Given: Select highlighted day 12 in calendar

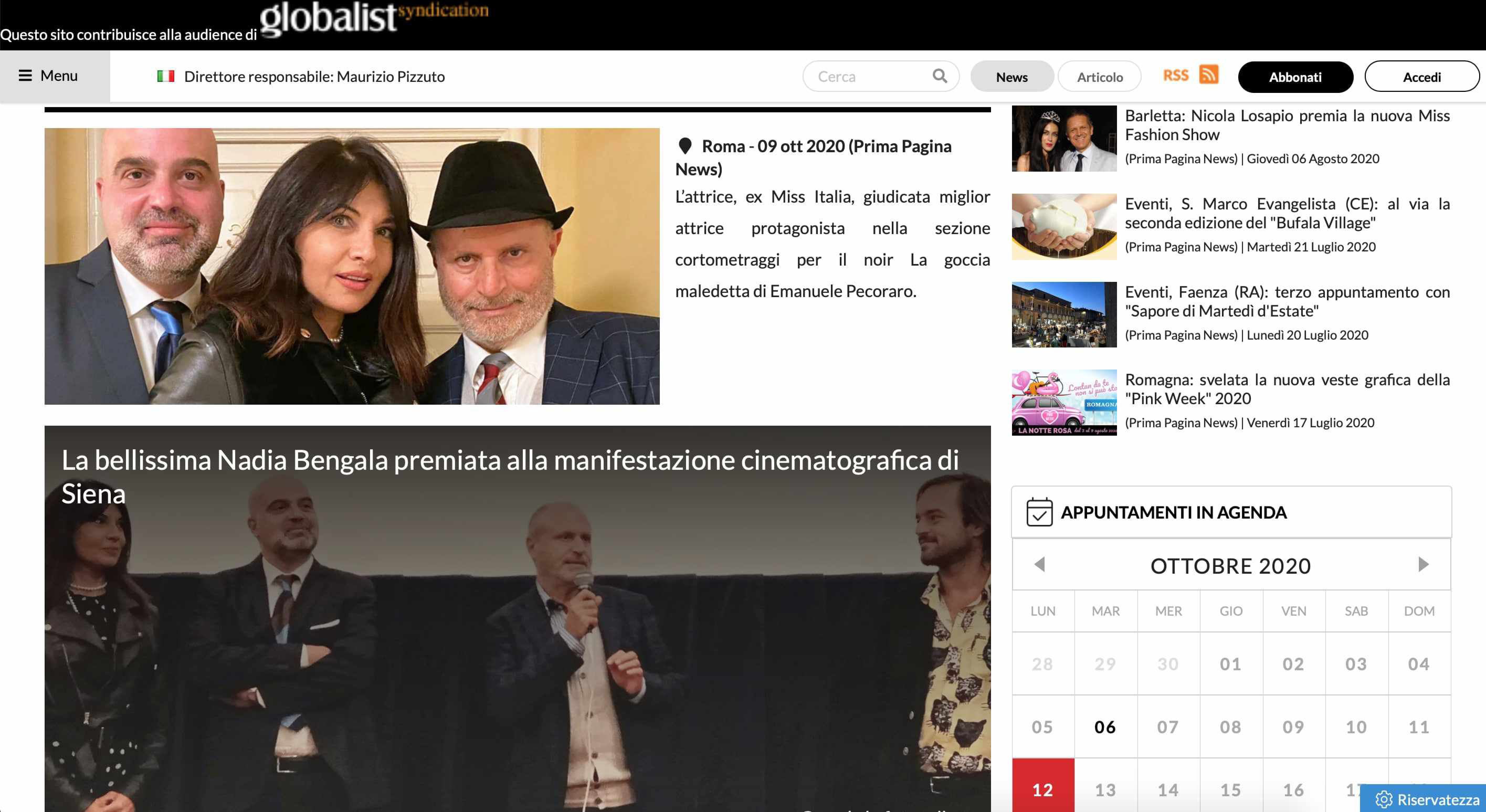Looking at the screenshot, I should tap(1043, 788).
